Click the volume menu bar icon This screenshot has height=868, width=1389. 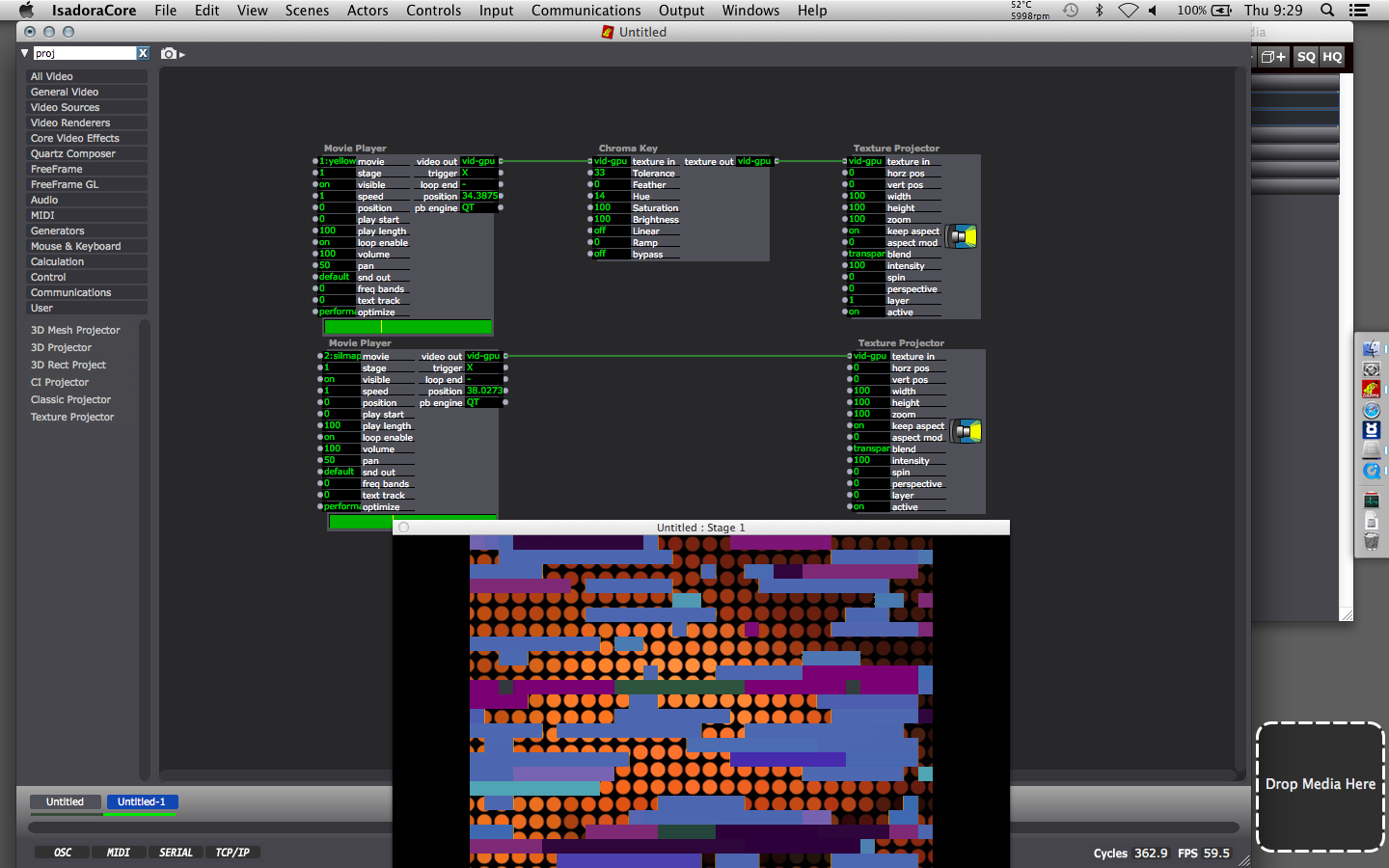pyautogui.click(x=1153, y=11)
